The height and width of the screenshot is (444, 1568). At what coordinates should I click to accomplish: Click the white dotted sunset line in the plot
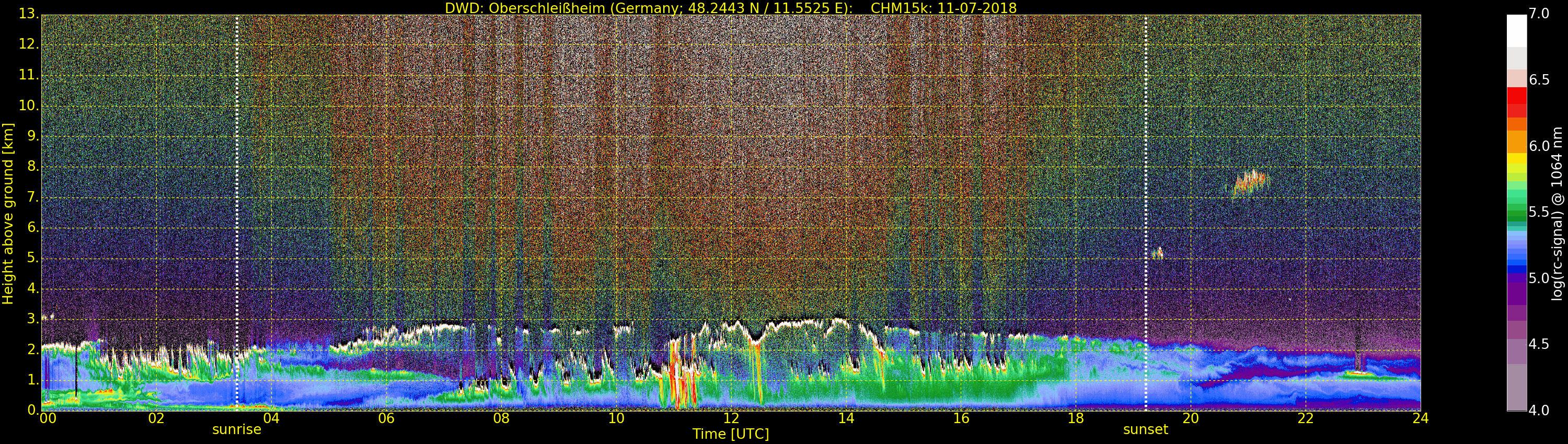1146,213
